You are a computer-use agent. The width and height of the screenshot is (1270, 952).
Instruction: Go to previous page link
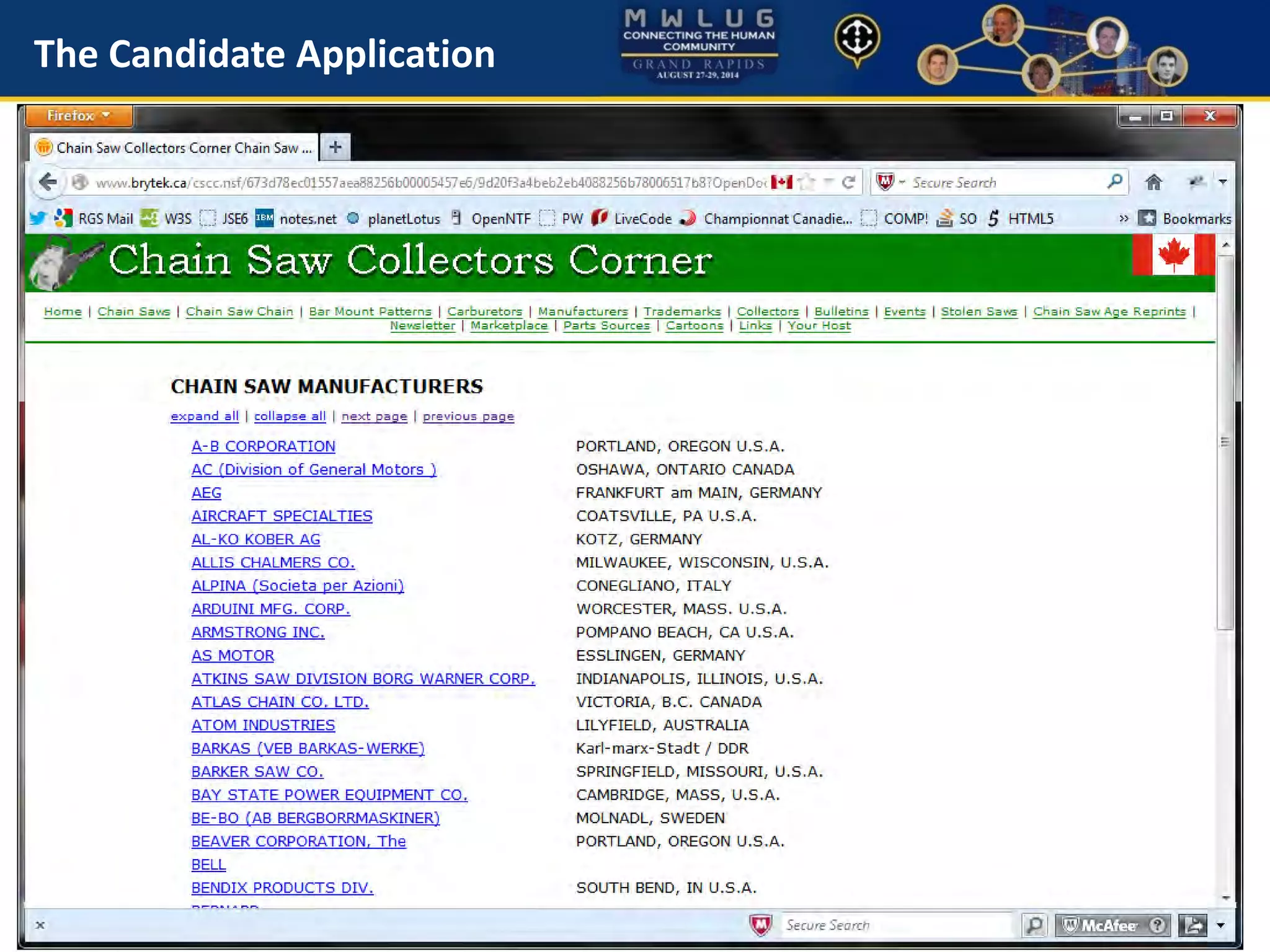pos(469,416)
